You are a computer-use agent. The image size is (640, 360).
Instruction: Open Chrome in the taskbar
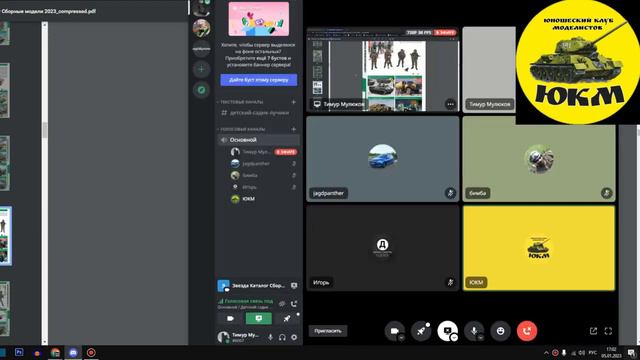coord(55,353)
